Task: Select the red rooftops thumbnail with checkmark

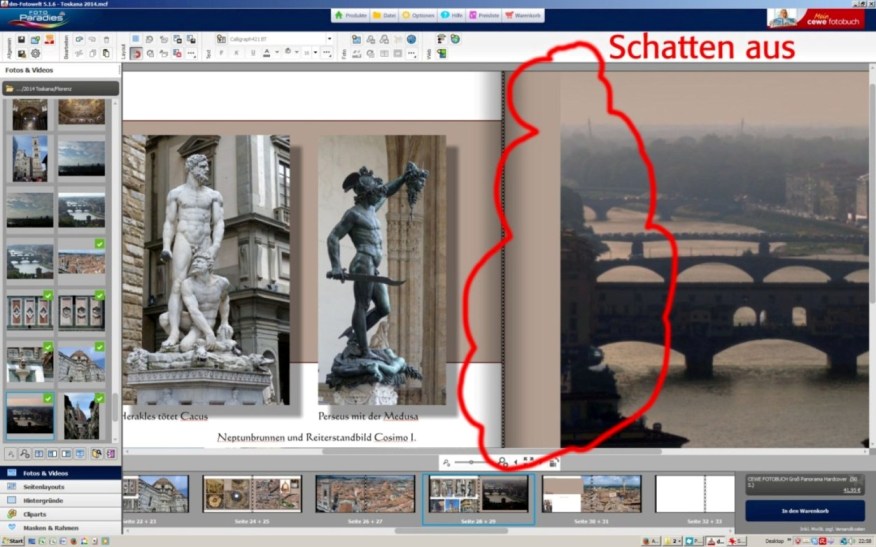Action: [x=82, y=260]
